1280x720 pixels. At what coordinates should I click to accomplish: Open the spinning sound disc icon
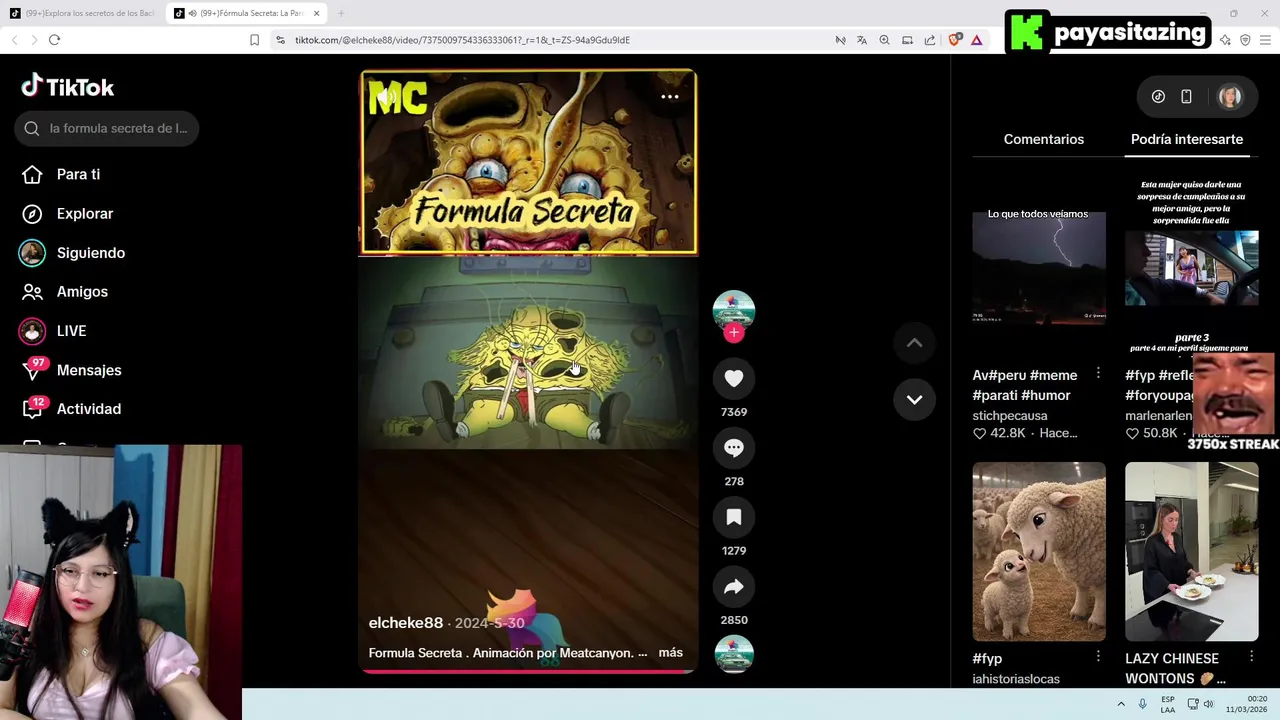[x=733, y=654]
